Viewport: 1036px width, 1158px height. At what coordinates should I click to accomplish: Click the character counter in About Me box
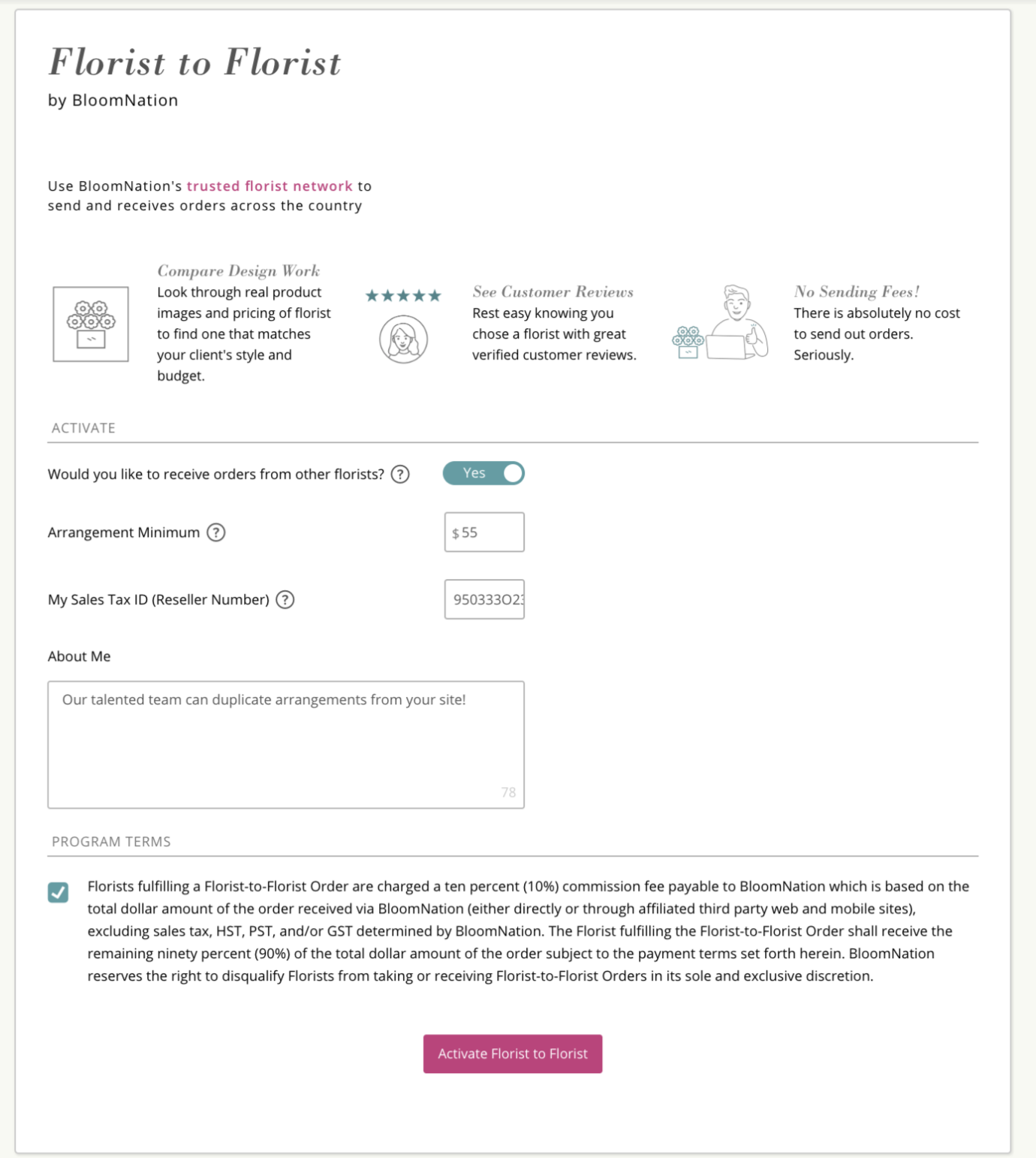tap(507, 792)
